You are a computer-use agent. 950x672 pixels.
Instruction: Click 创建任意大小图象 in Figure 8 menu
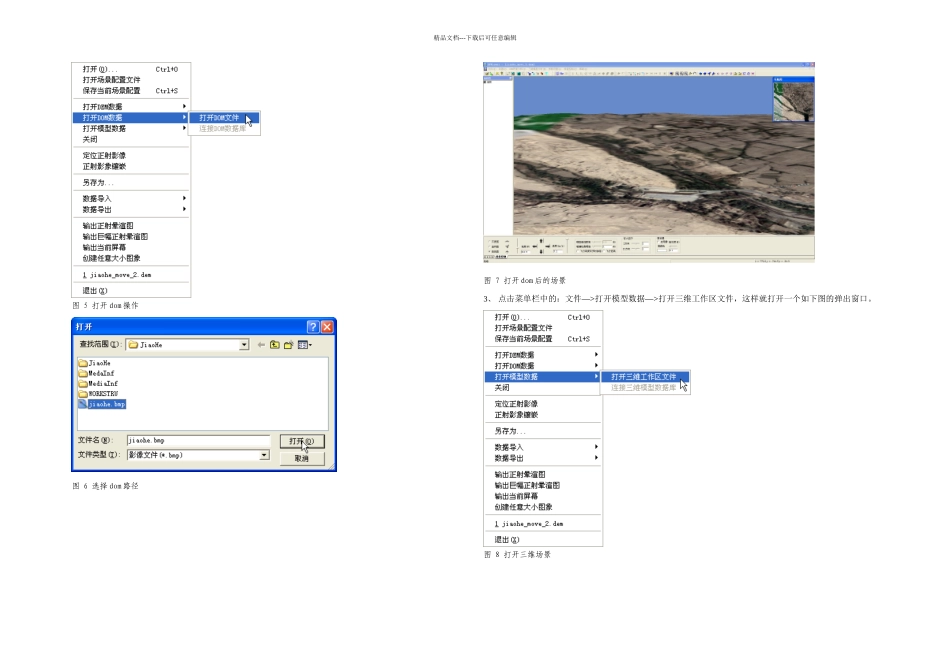tap(542, 507)
